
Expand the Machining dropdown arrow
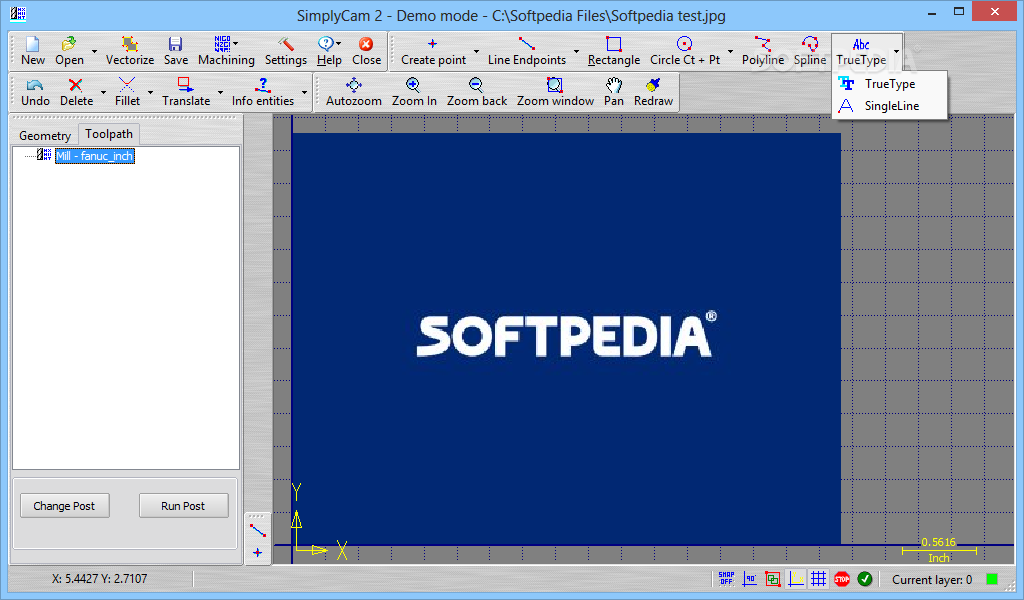[236, 43]
